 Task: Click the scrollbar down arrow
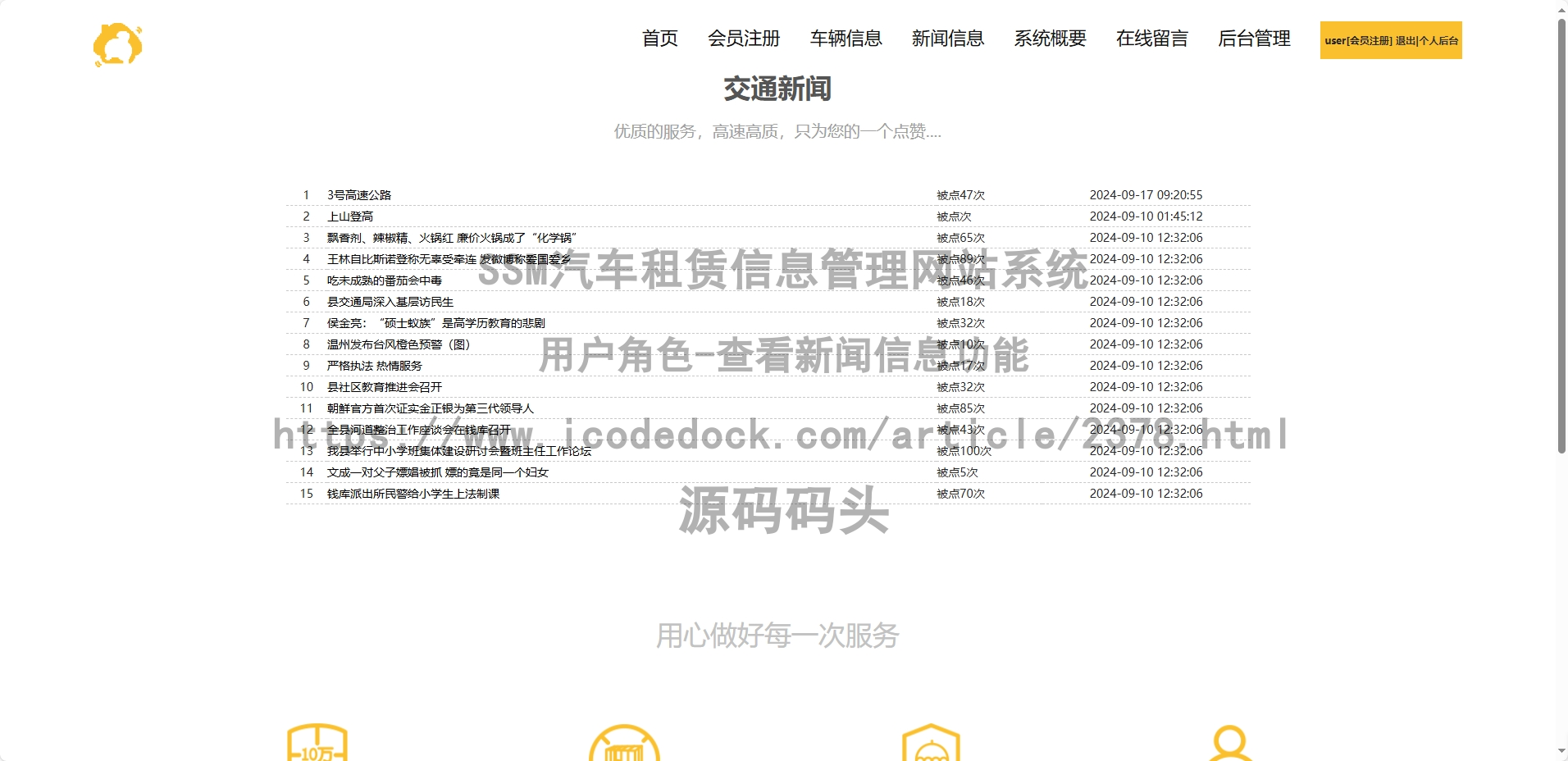pyautogui.click(x=1561, y=751)
